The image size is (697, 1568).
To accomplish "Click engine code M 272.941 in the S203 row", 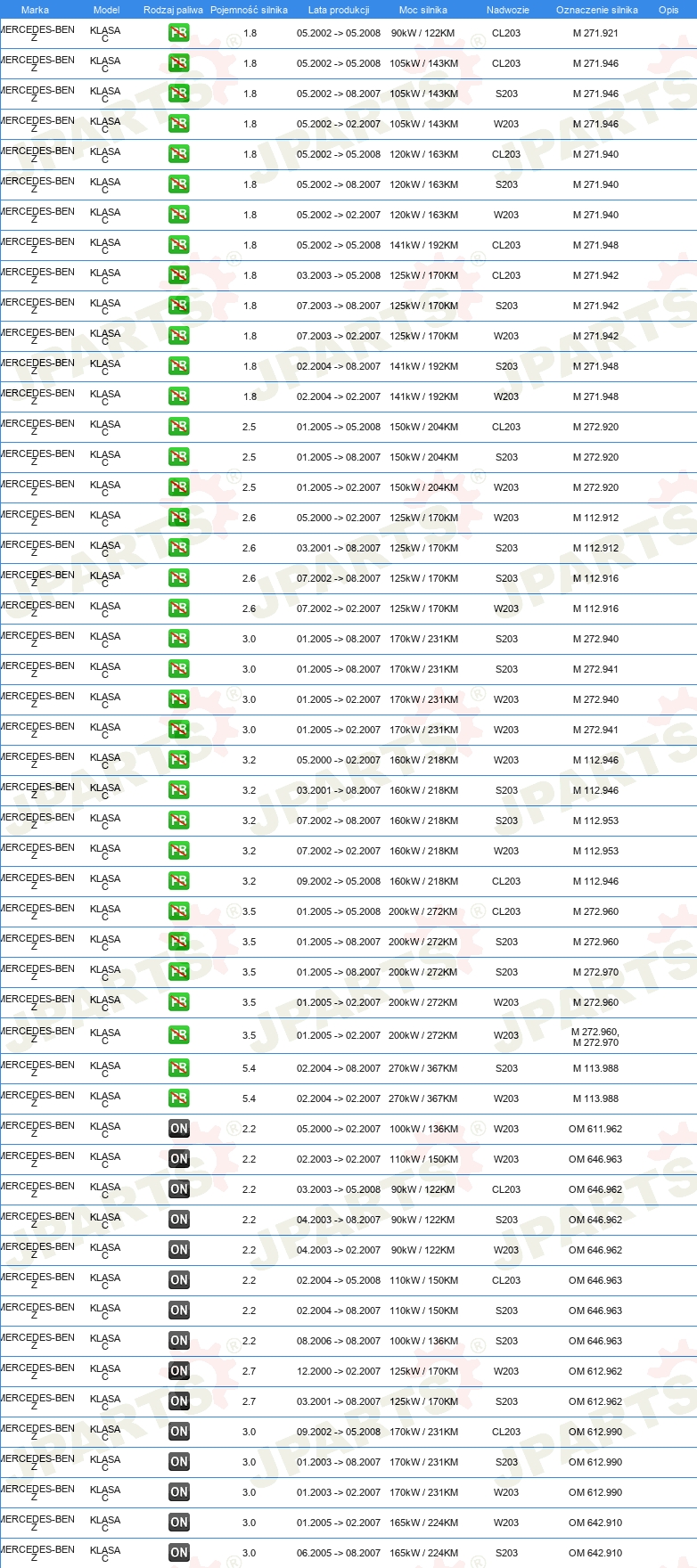I will [x=595, y=669].
